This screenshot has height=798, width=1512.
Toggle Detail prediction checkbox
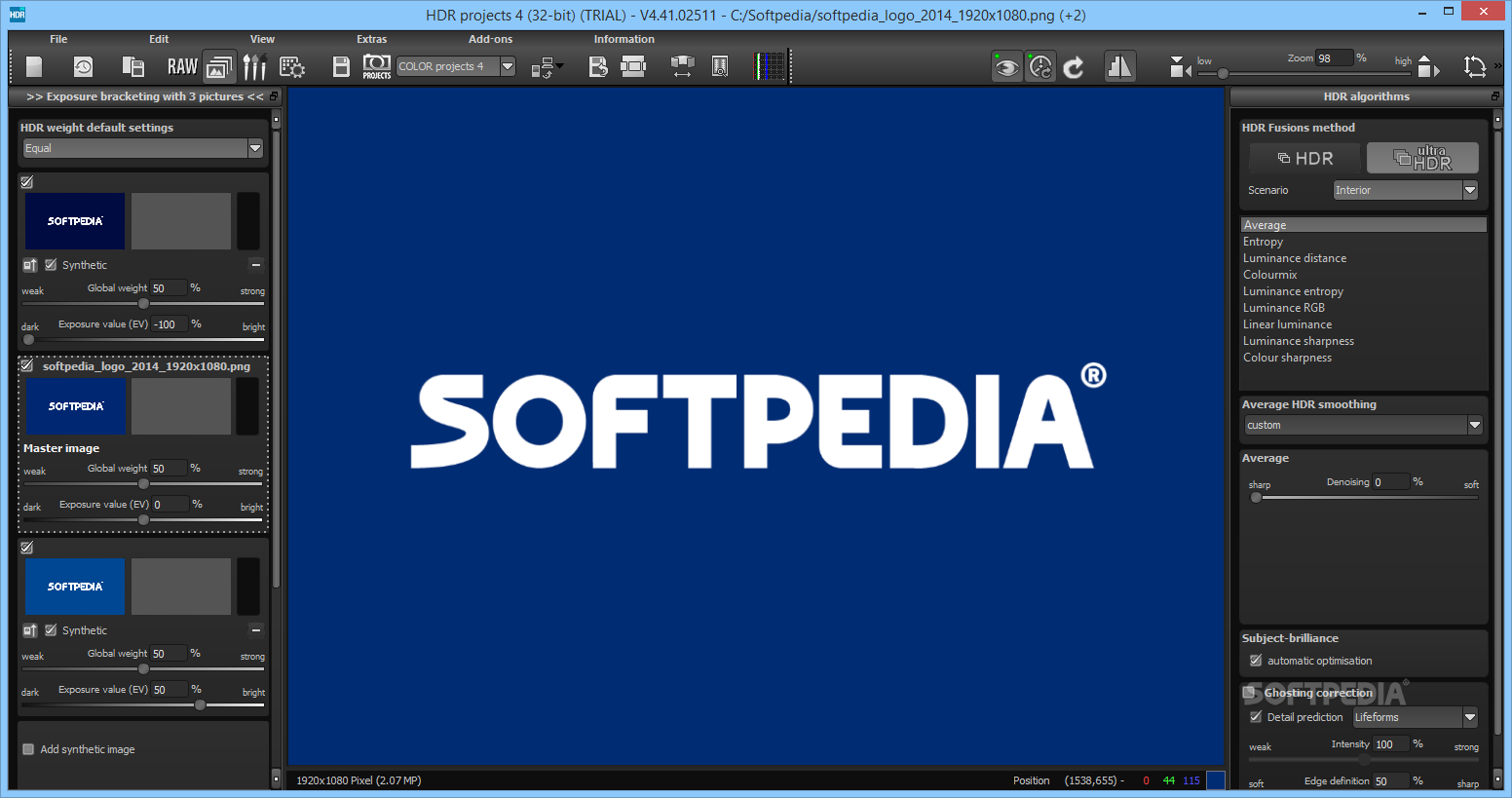pyautogui.click(x=1256, y=717)
